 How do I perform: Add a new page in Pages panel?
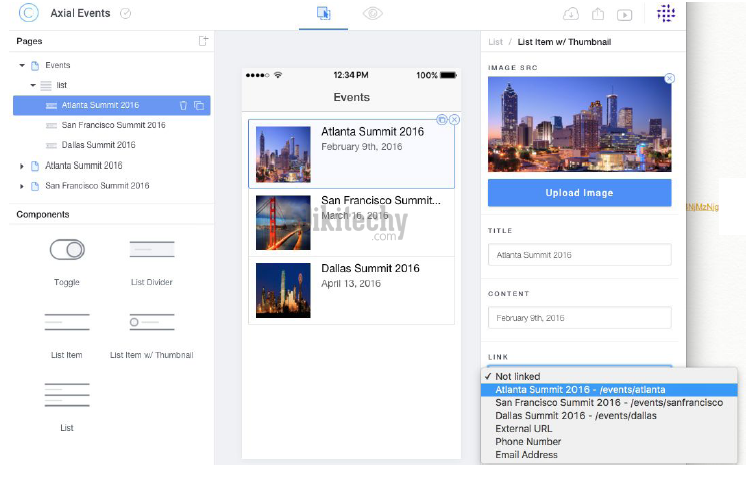(203, 41)
